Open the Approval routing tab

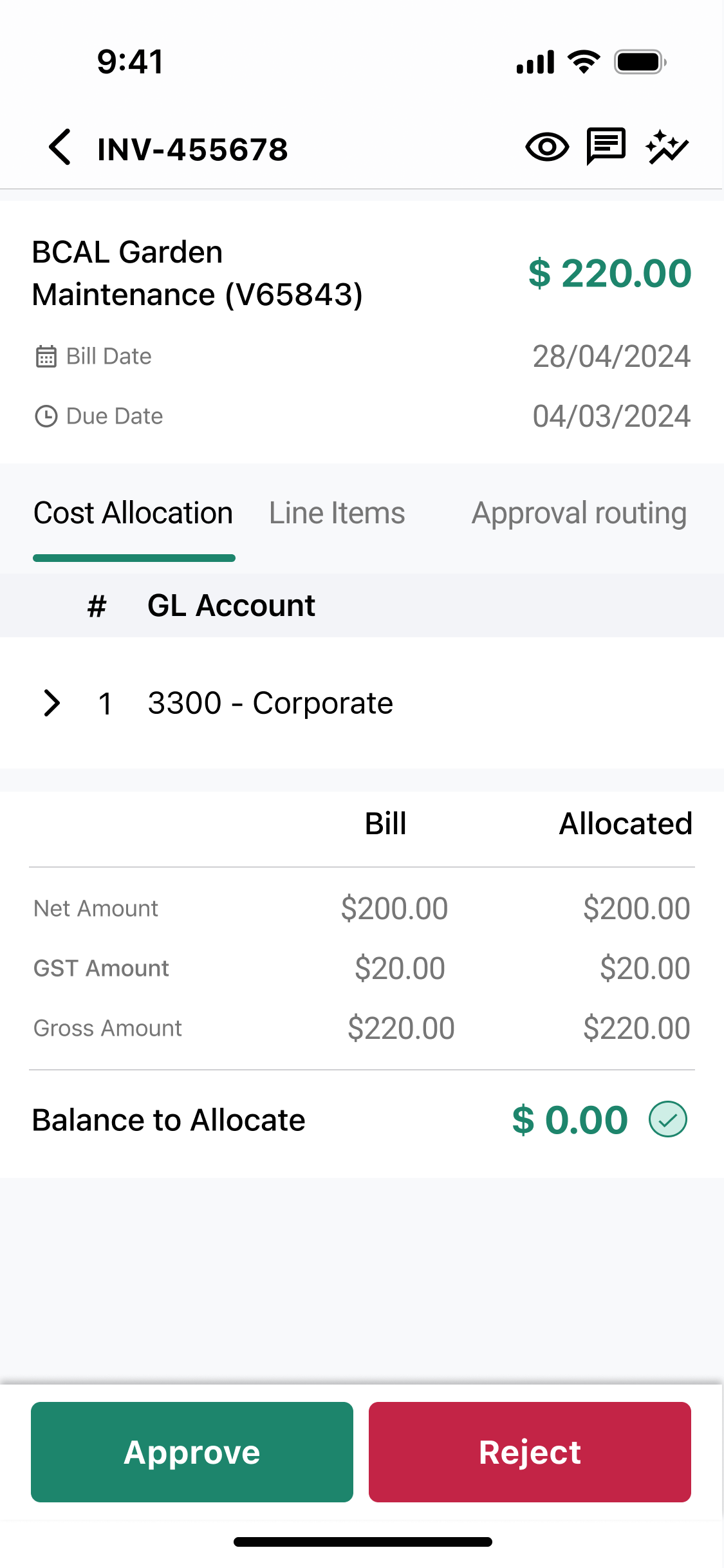[x=579, y=513]
